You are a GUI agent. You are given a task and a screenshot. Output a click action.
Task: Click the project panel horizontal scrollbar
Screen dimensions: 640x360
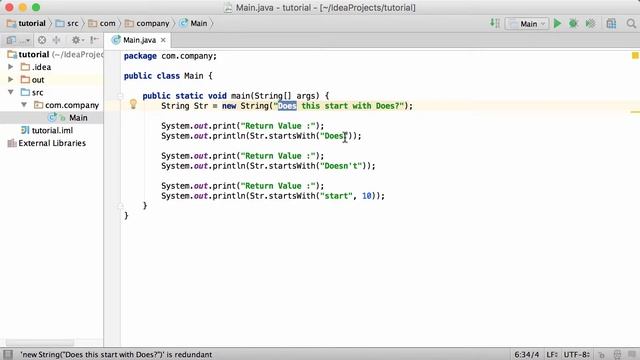coord(40,342)
